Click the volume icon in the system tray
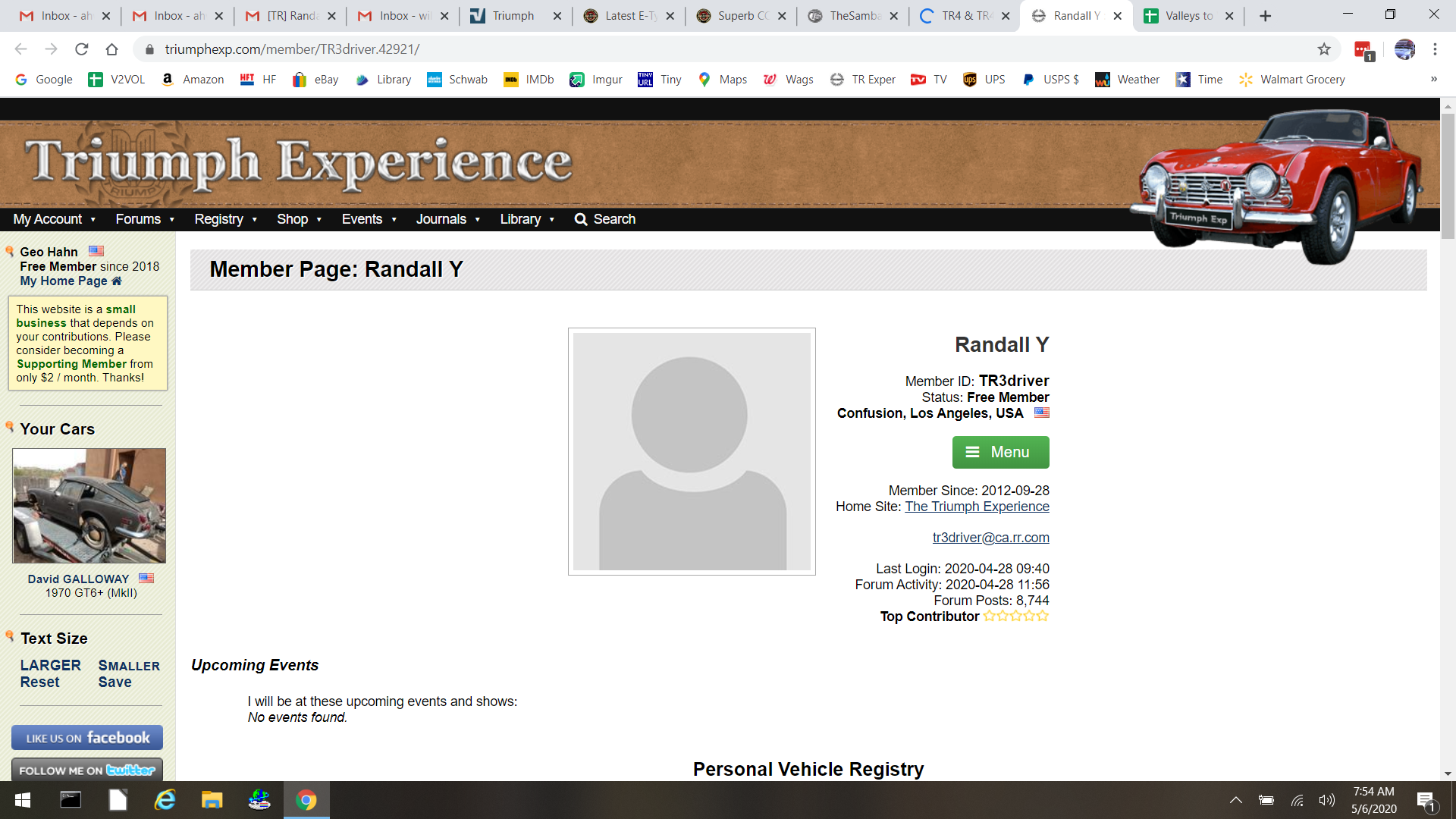 [1326, 800]
